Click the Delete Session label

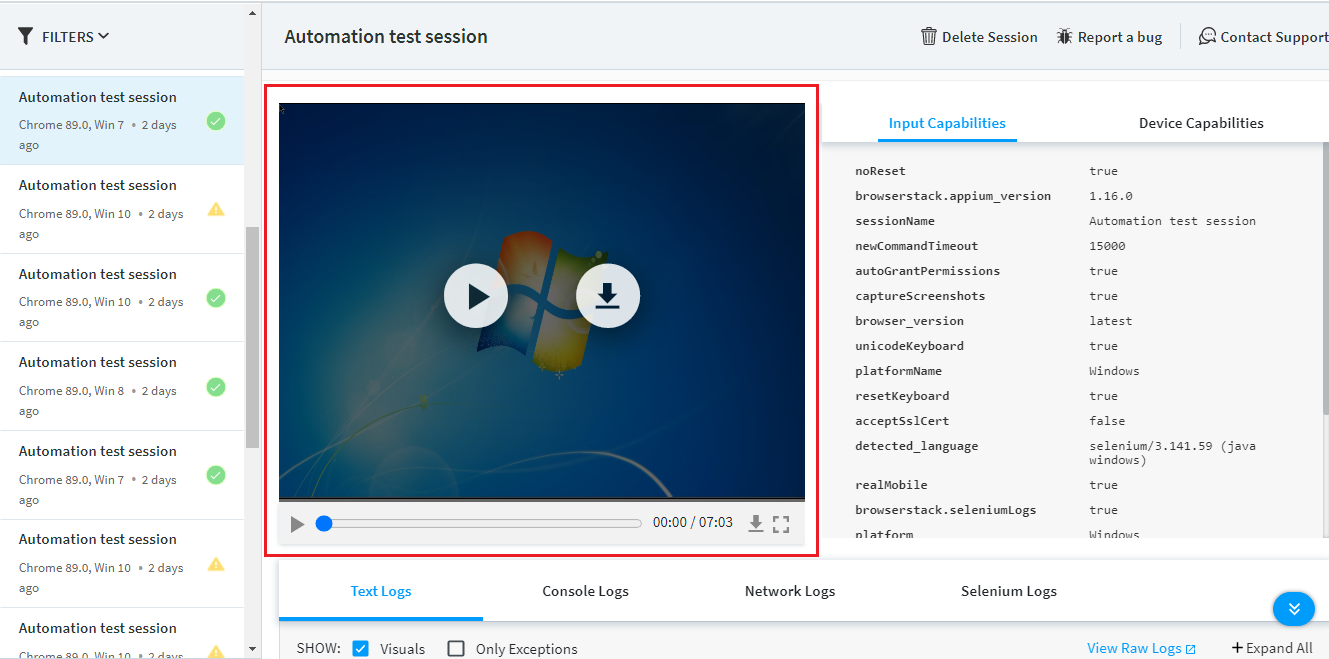click(x=990, y=37)
